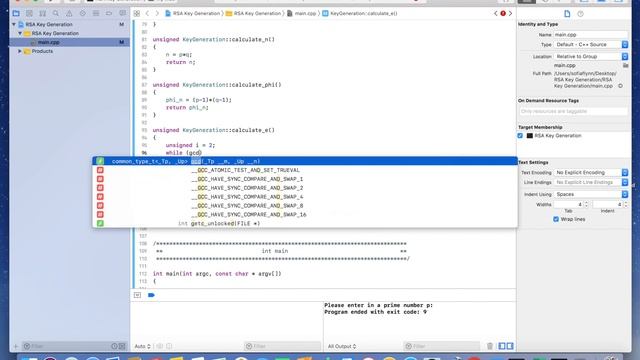Jump to previous issue arrow
Image resolution: width=640 pixels, height=360 pixels.
496,13
